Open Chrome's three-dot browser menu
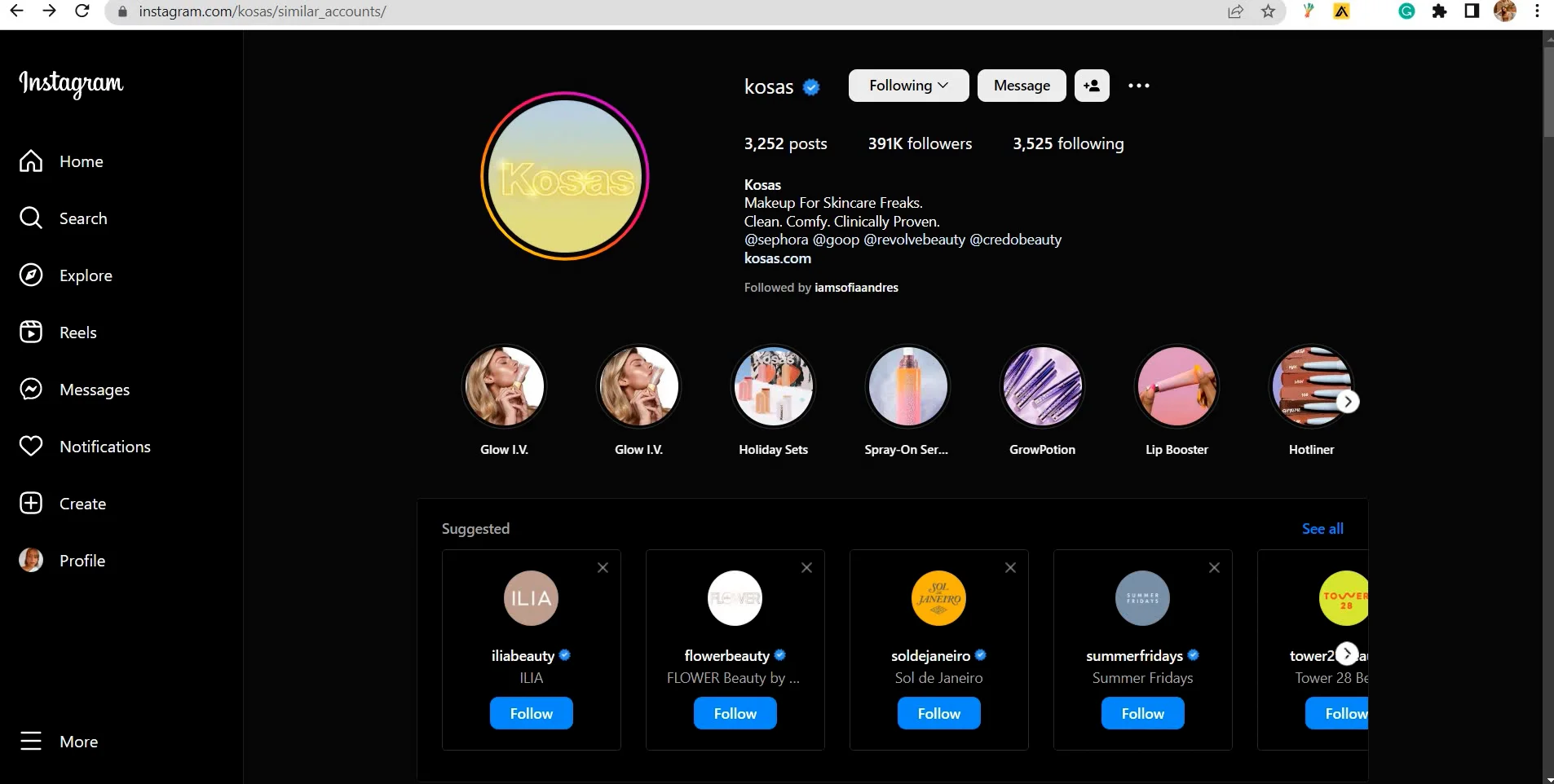The height and width of the screenshot is (784, 1554). click(x=1536, y=11)
